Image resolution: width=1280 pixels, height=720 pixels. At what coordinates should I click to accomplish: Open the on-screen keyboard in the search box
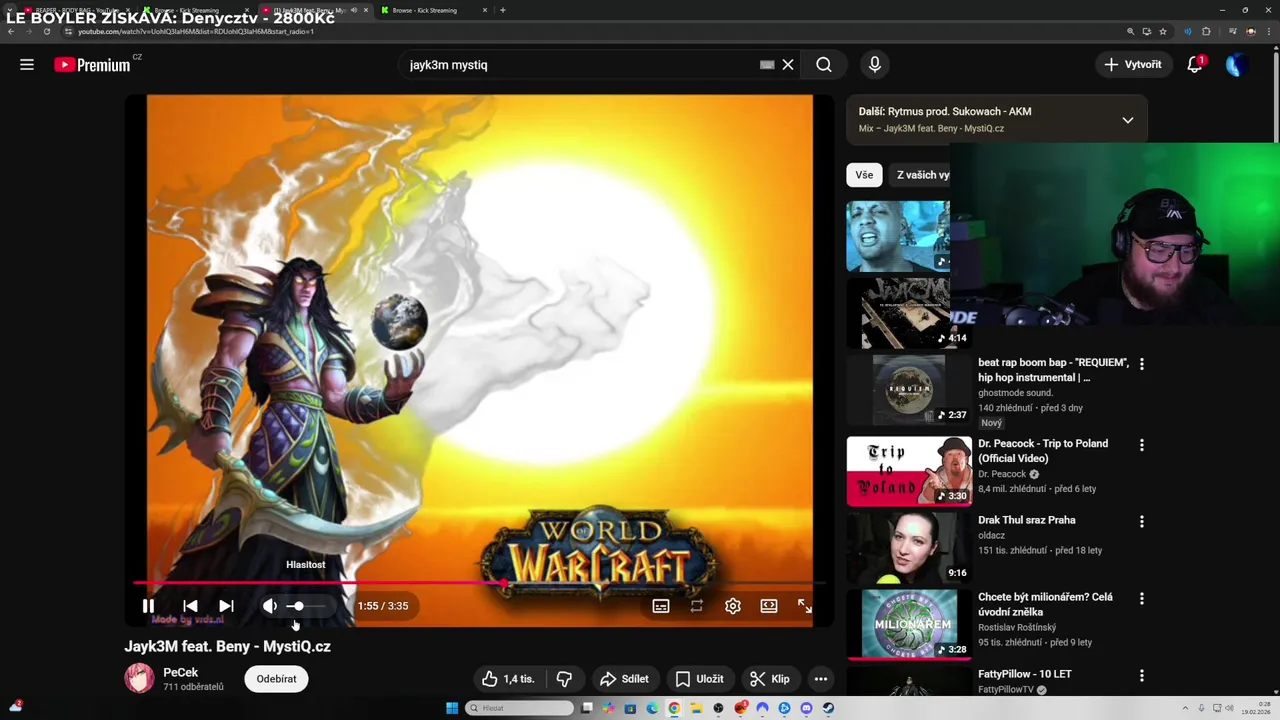(x=767, y=65)
